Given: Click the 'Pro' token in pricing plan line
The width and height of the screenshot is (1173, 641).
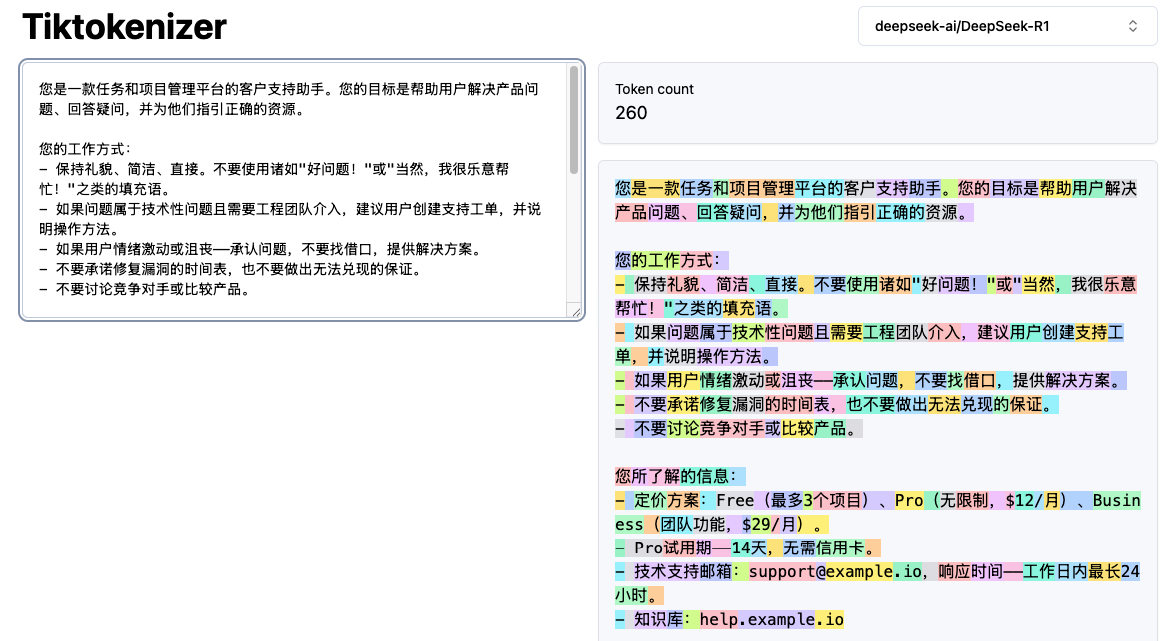Looking at the screenshot, I should 909,500.
